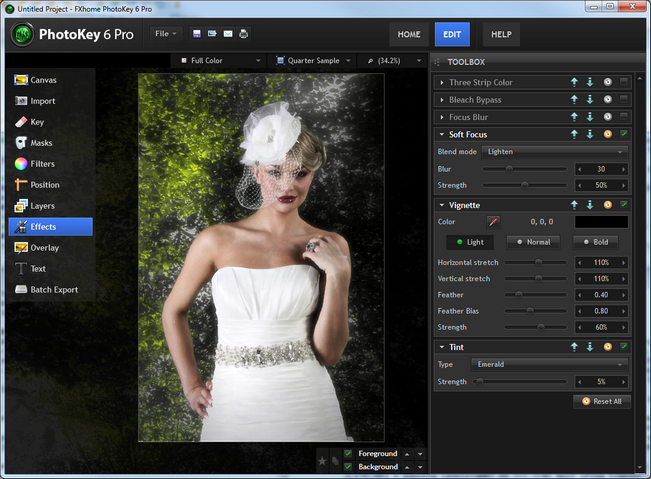Click the vignette black color swatch
Screen dimensions: 651x479
(601, 222)
